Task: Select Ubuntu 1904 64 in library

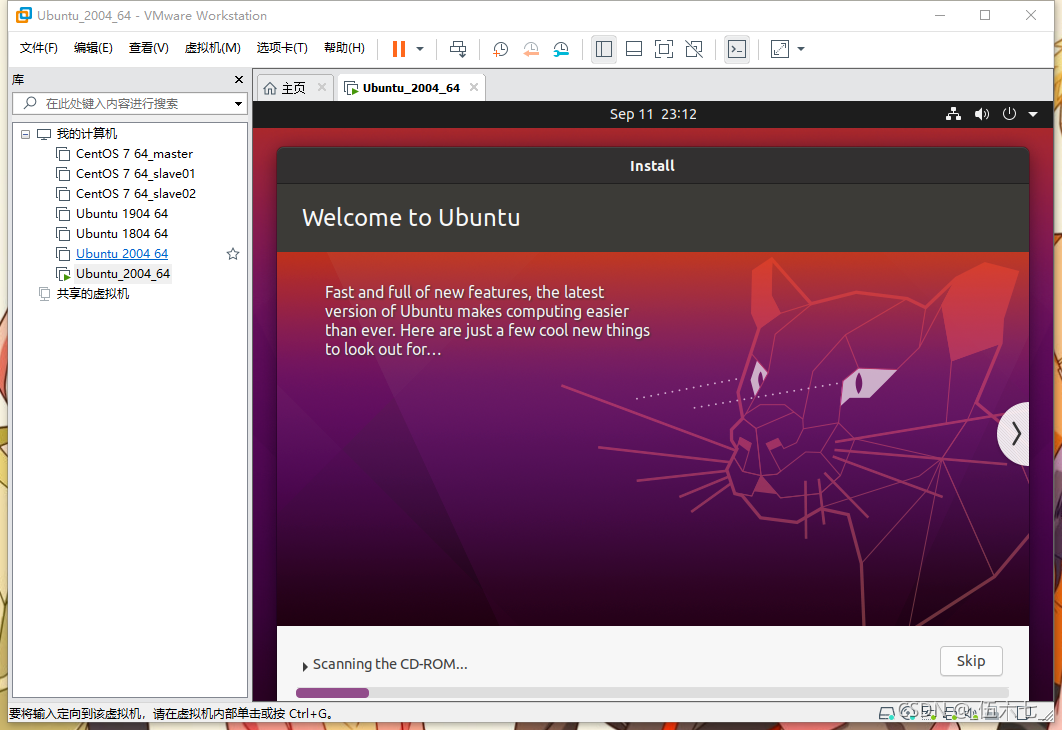Action: click(x=122, y=213)
